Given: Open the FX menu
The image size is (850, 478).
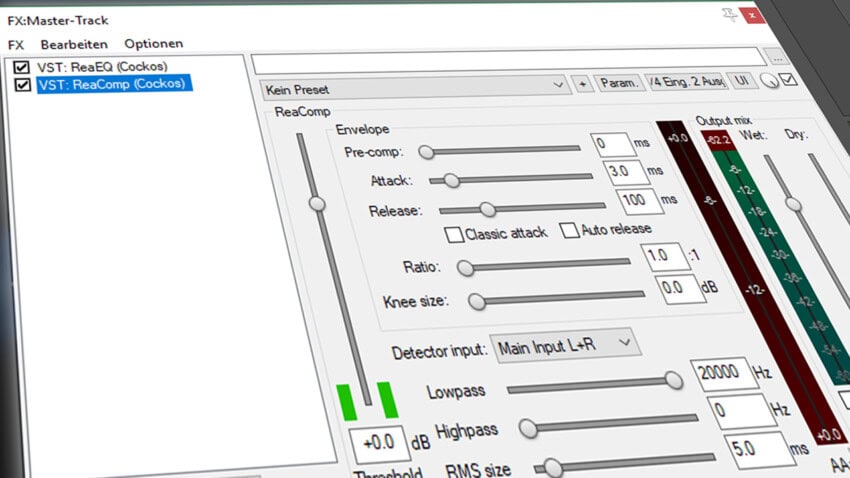Looking at the screenshot, I should tap(16, 44).
